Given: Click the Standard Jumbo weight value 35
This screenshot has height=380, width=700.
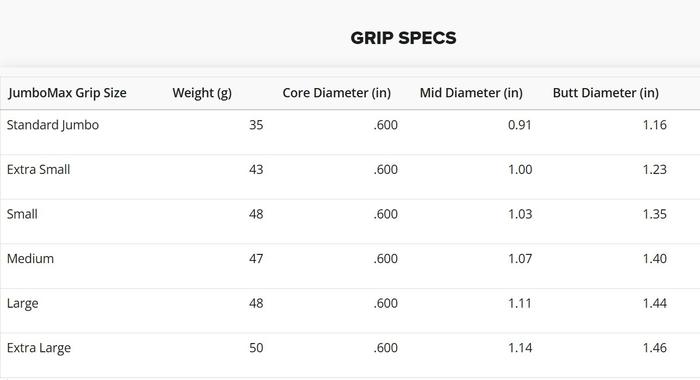Looking at the screenshot, I should [x=256, y=125].
